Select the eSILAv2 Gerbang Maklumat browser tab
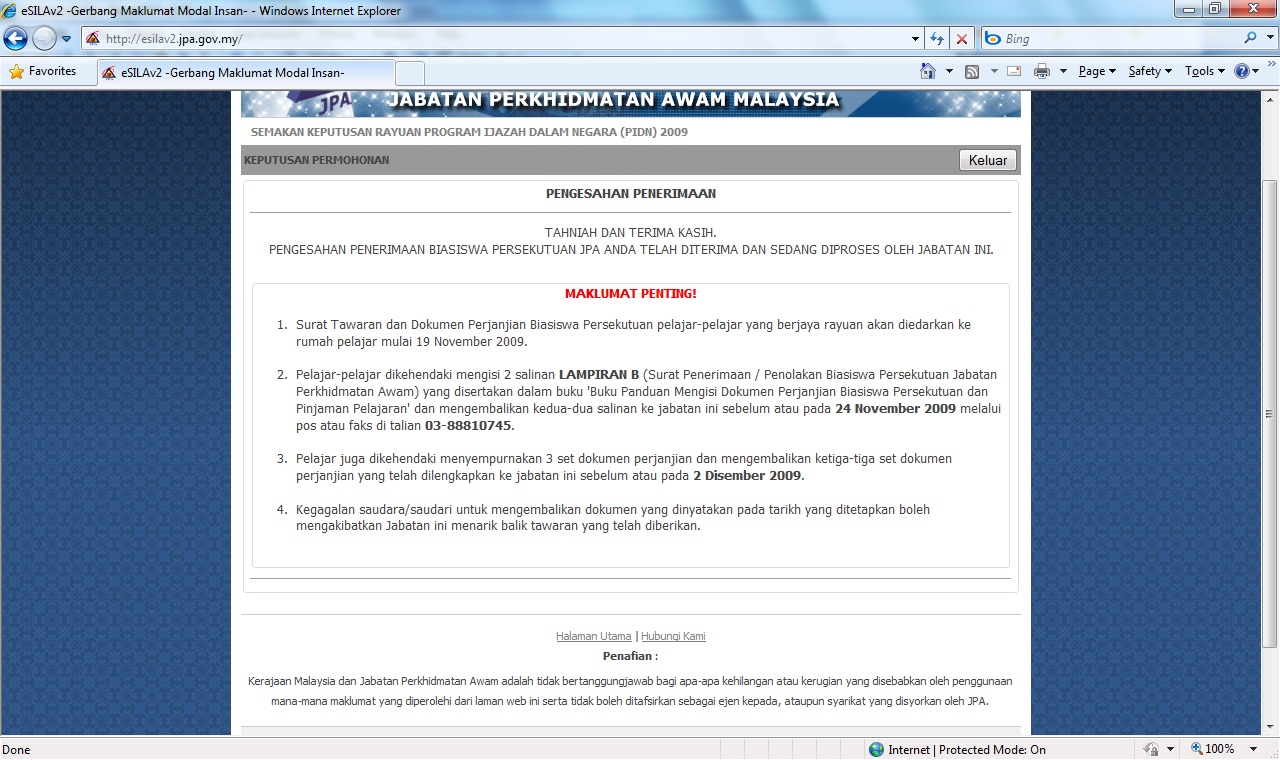1280x760 pixels. 245,73
